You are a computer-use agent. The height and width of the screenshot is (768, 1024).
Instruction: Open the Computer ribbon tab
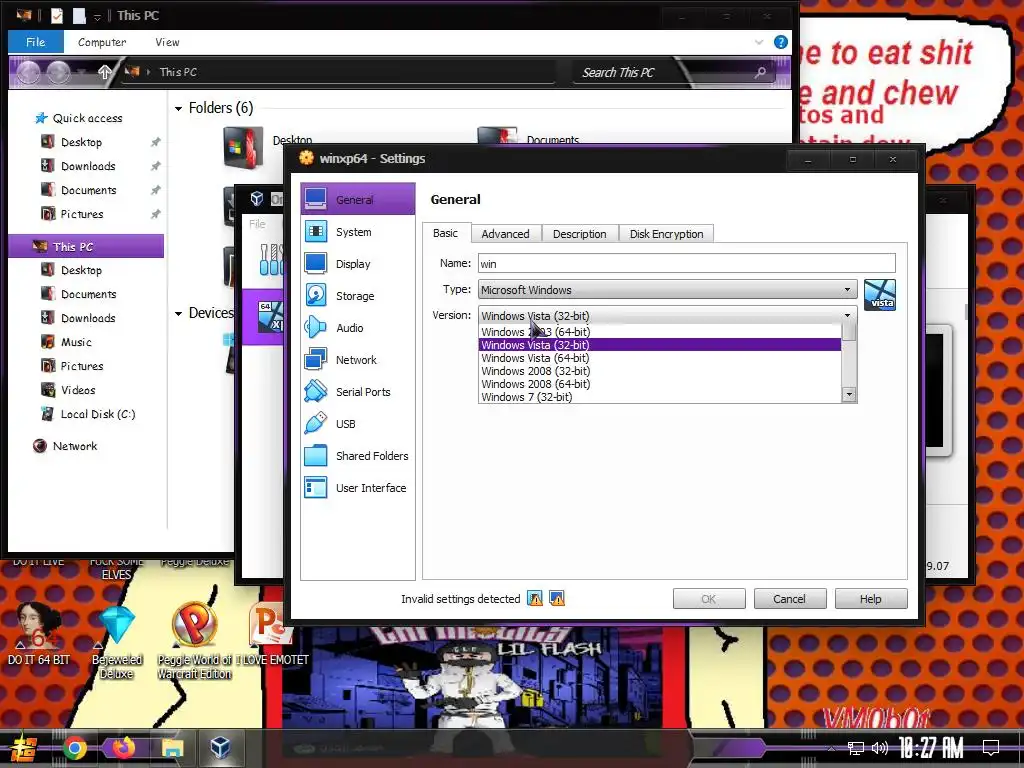[102, 42]
